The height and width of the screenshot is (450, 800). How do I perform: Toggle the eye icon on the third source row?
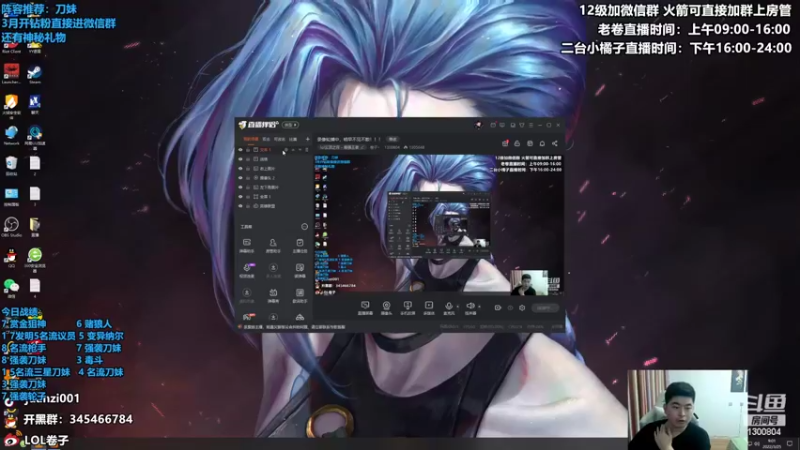pos(241,168)
